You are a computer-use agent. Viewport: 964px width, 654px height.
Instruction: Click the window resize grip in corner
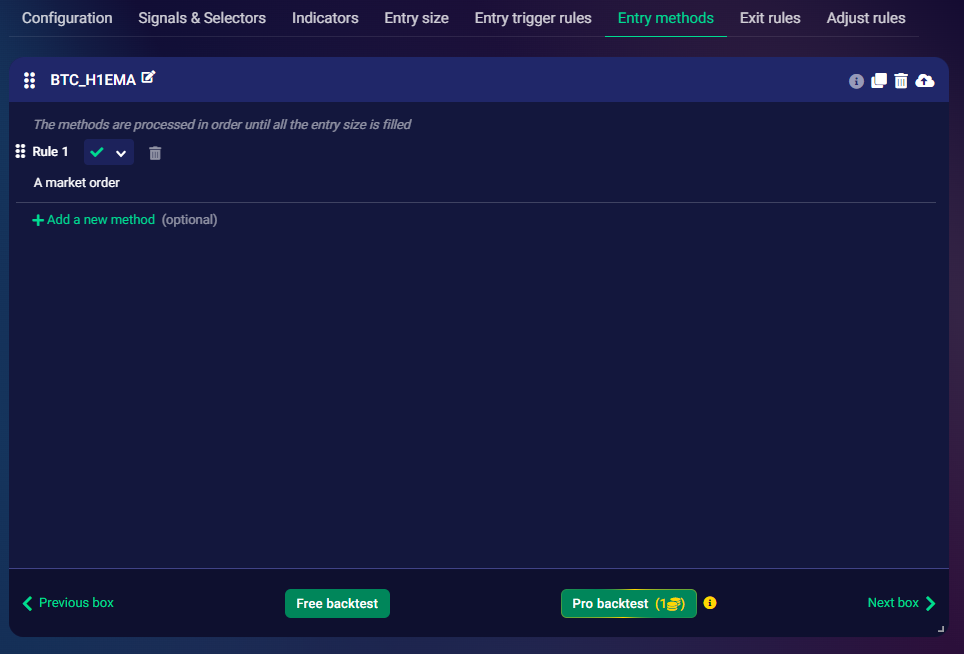click(941, 628)
